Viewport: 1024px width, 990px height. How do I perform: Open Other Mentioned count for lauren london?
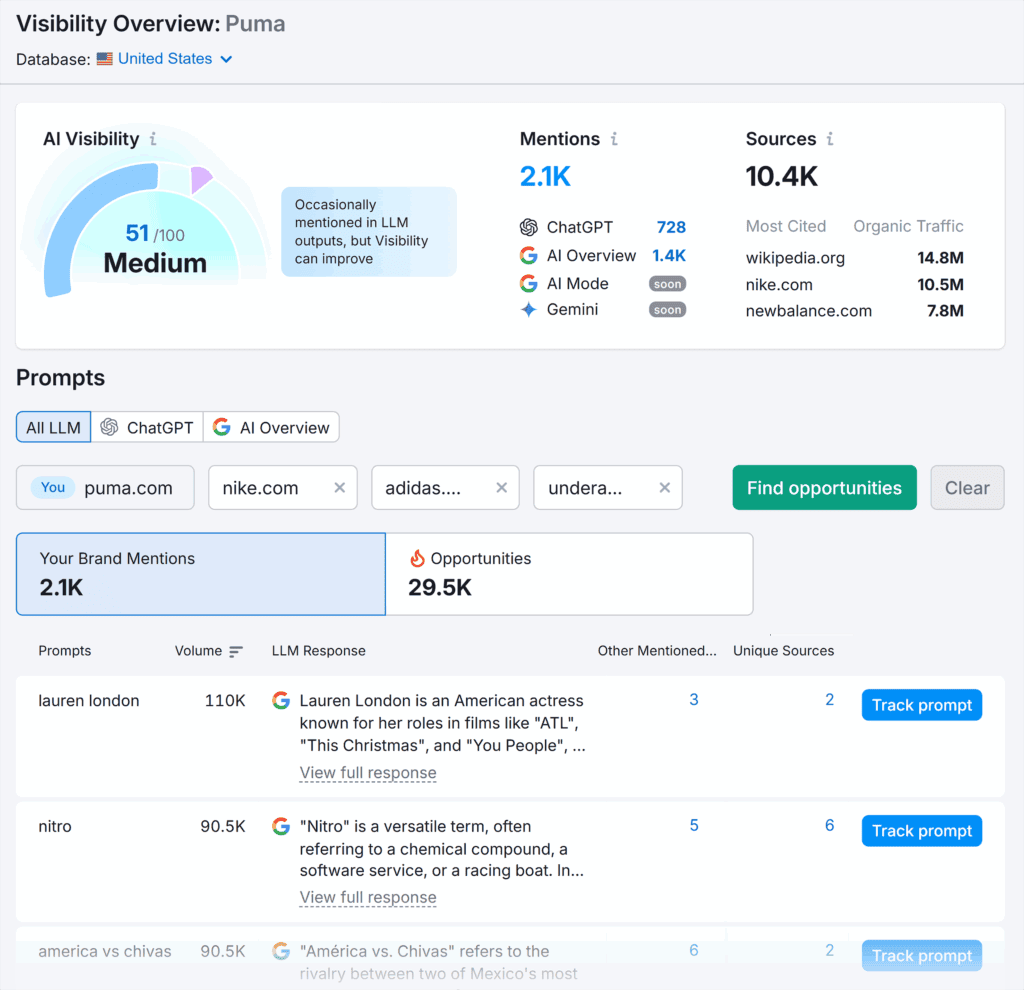point(693,699)
